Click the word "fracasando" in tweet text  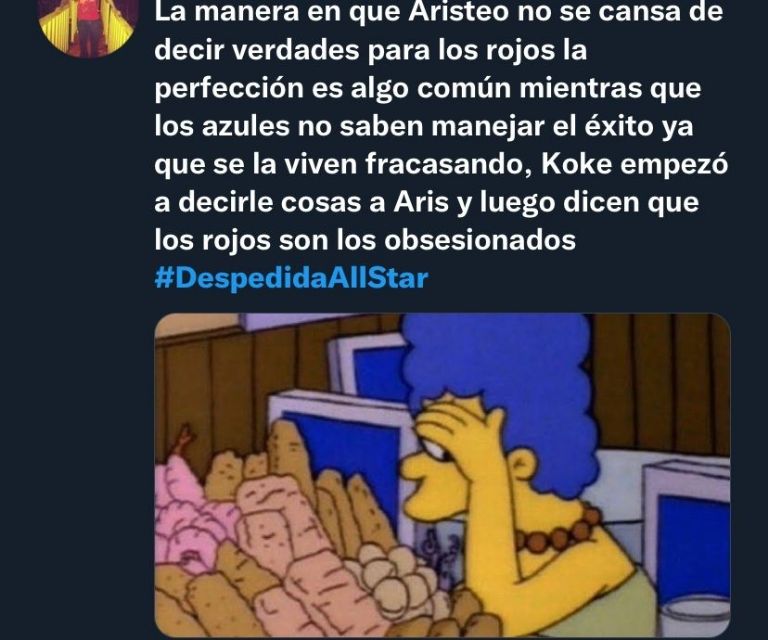[449, 165]
